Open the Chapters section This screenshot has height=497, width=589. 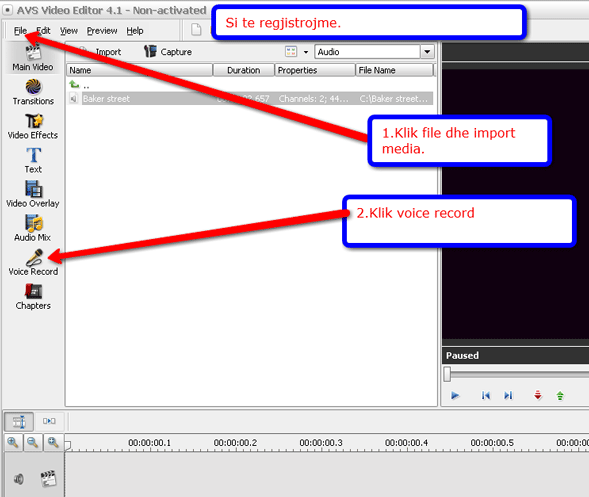[33, 296]
